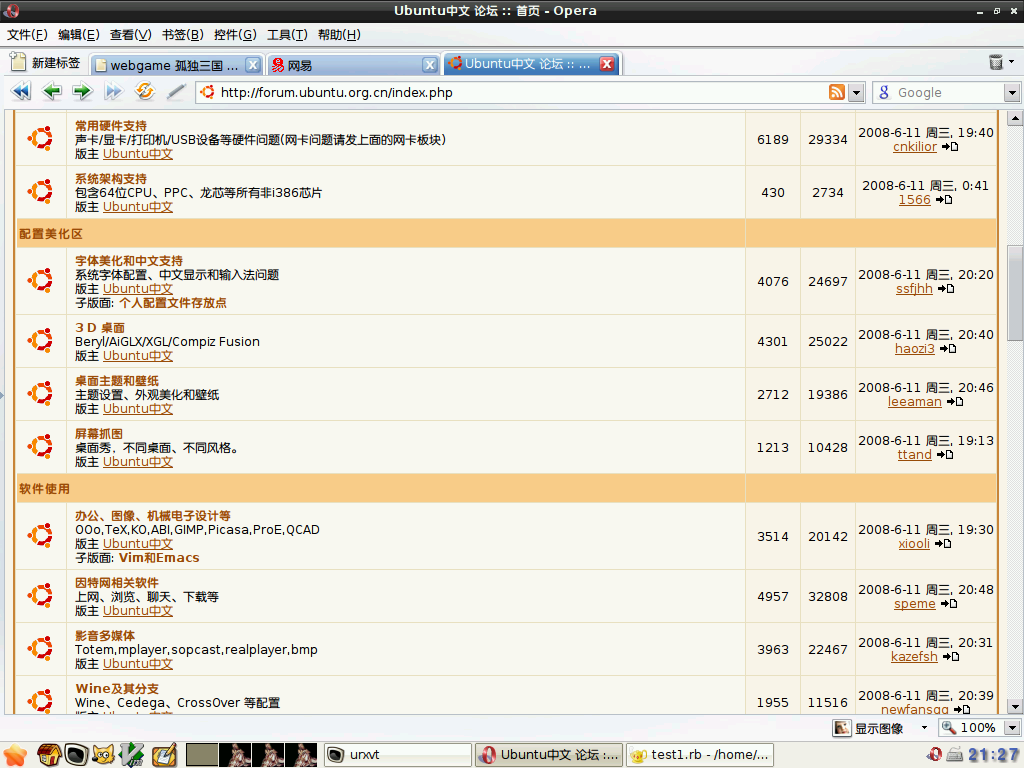This screenshot has height=768, width=1024.
Task: Go forward with the green right arrow
Action: tap(82, 91)
